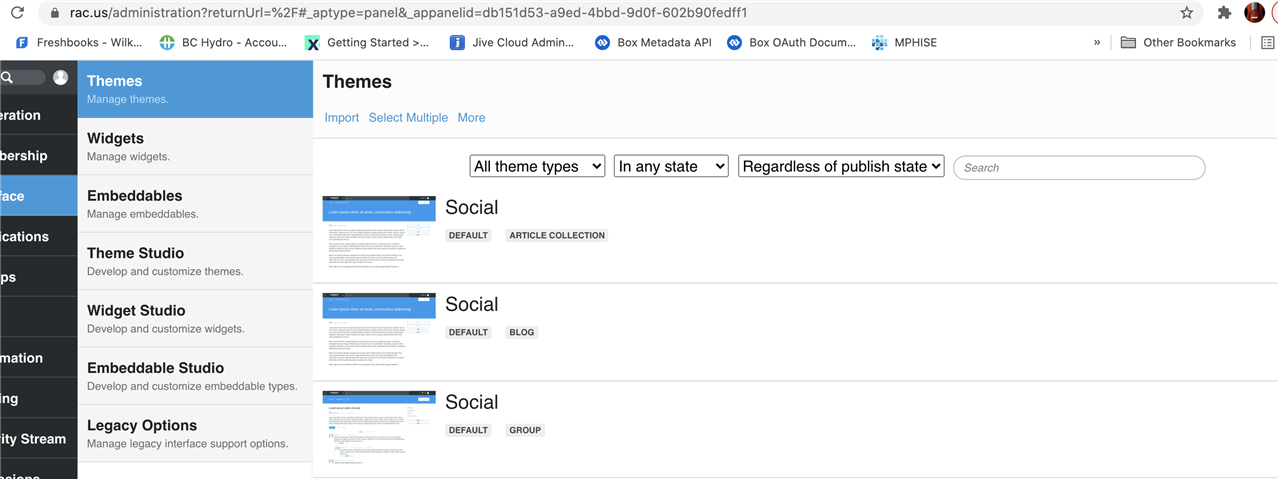Open Theme Studio panel item

(195, 261)
